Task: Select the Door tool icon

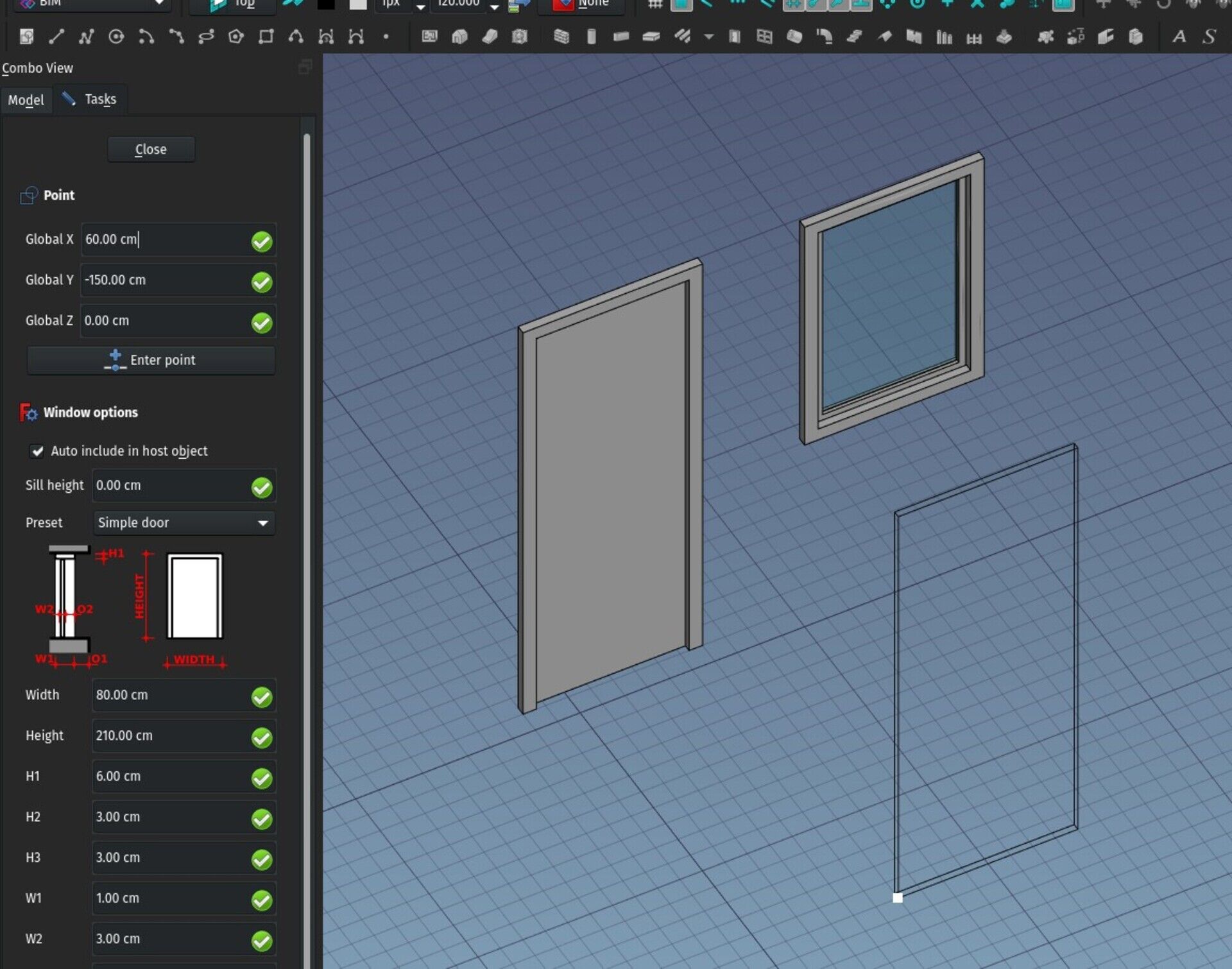Action: 735,37
